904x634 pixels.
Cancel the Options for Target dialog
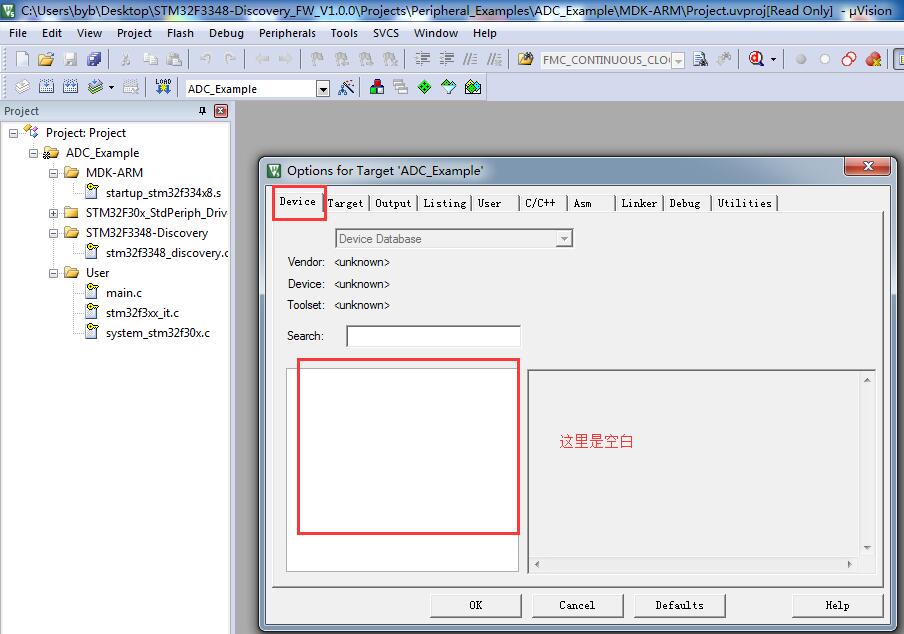click(x=577, y=605)
